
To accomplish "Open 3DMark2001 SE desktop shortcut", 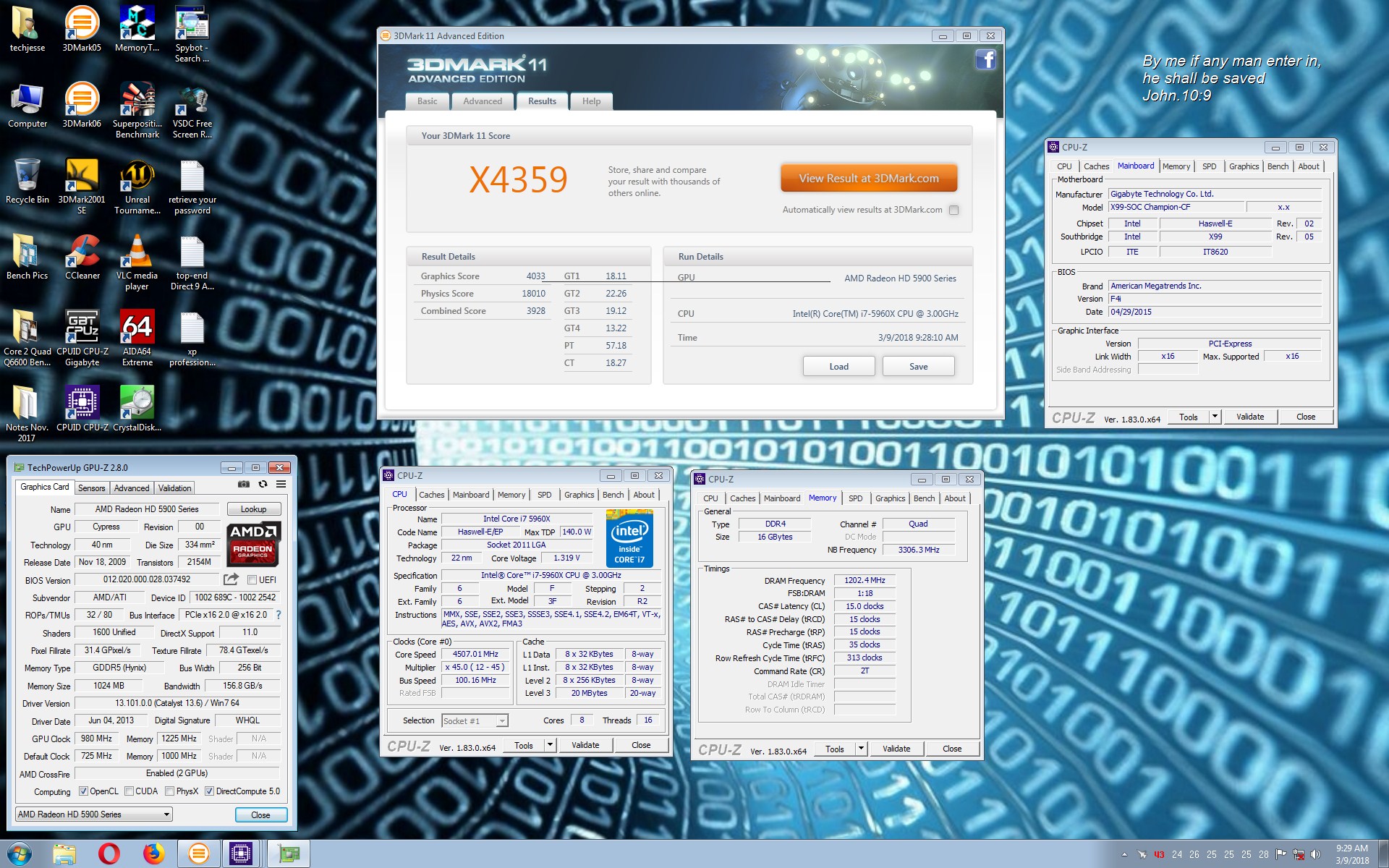I will click(x=82, y=186).
